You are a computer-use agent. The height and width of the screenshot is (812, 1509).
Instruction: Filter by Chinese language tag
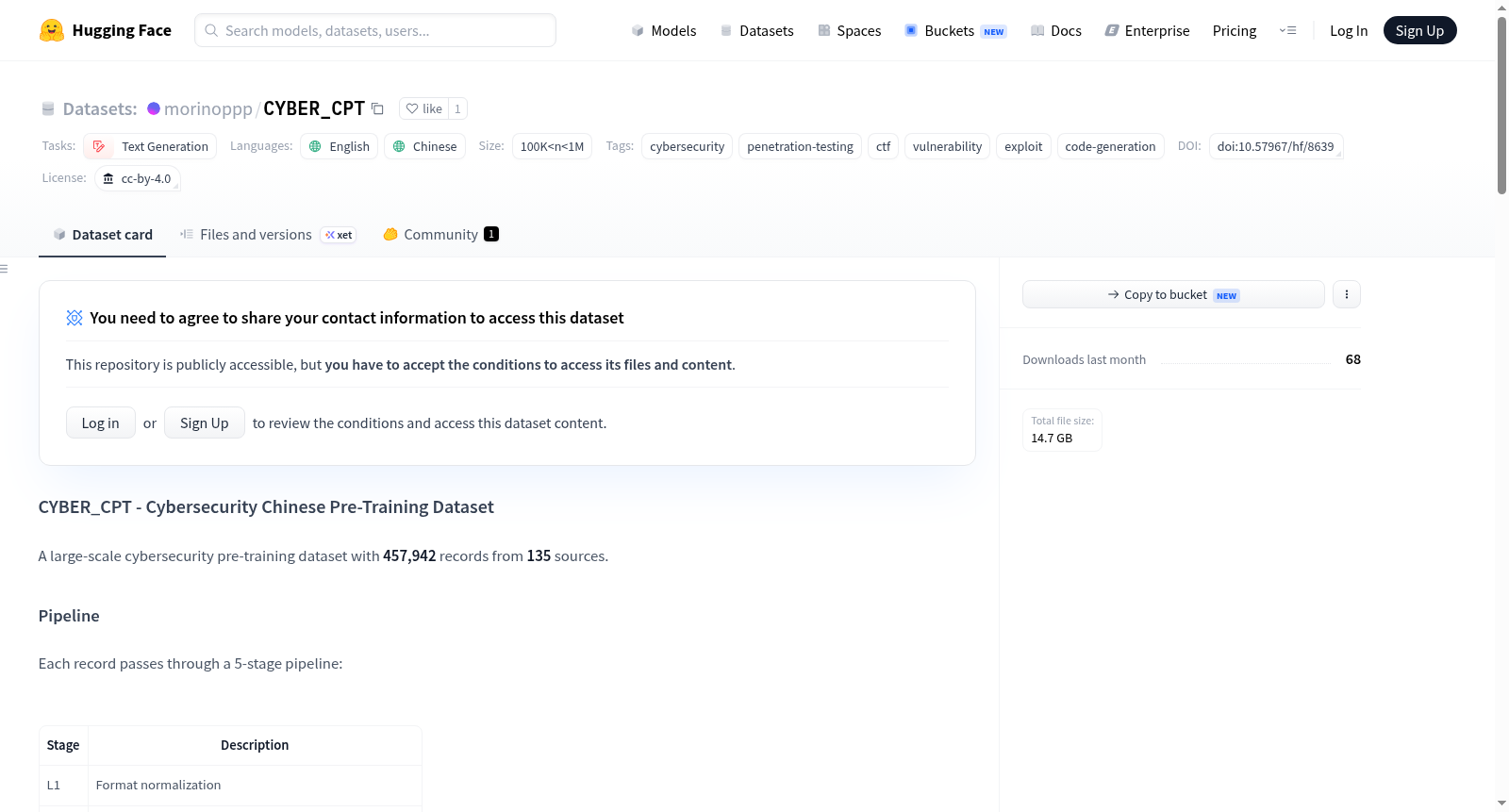click(424, 146)
